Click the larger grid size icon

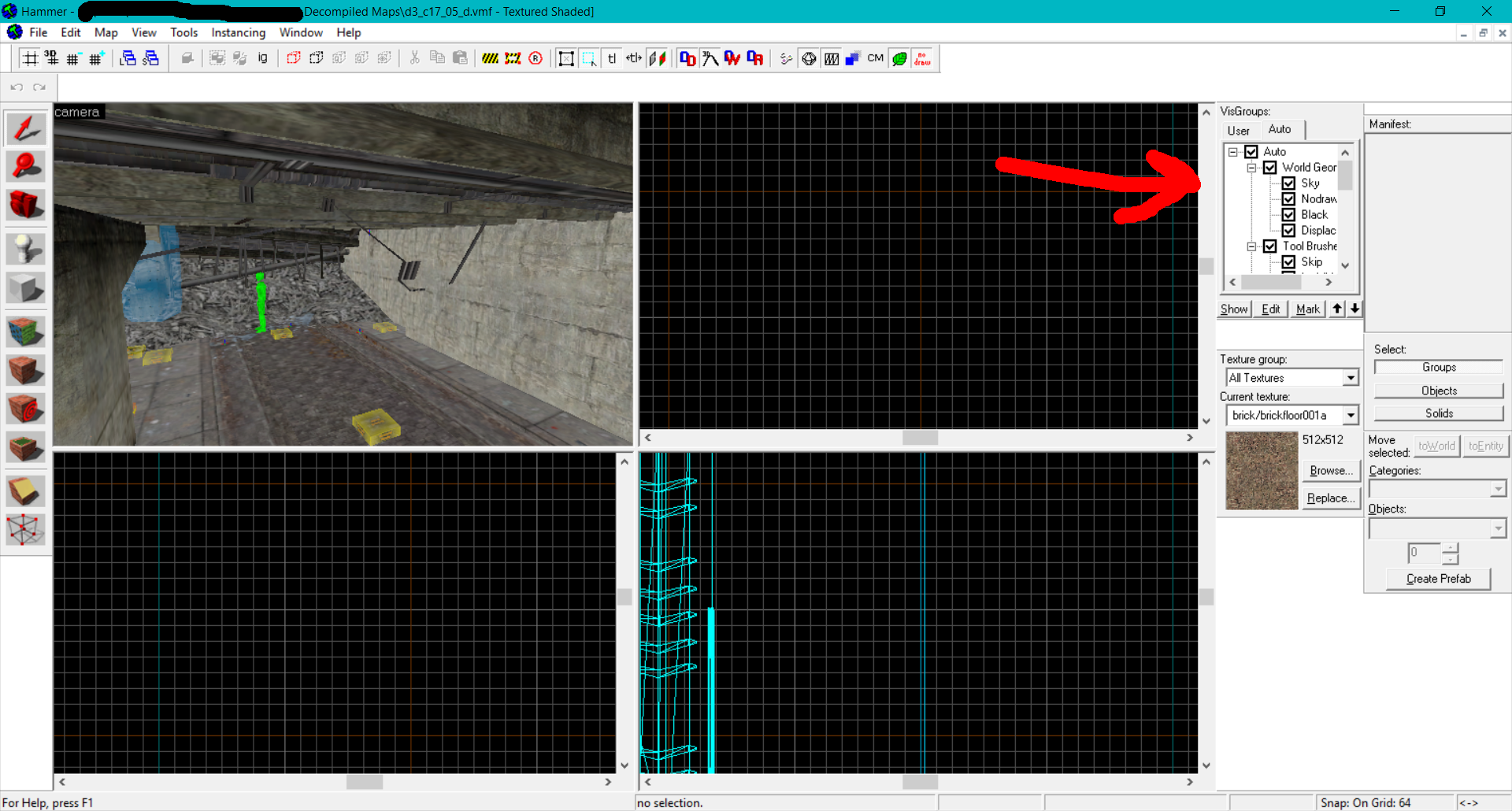pyautogui.click(x=97, y=58)
